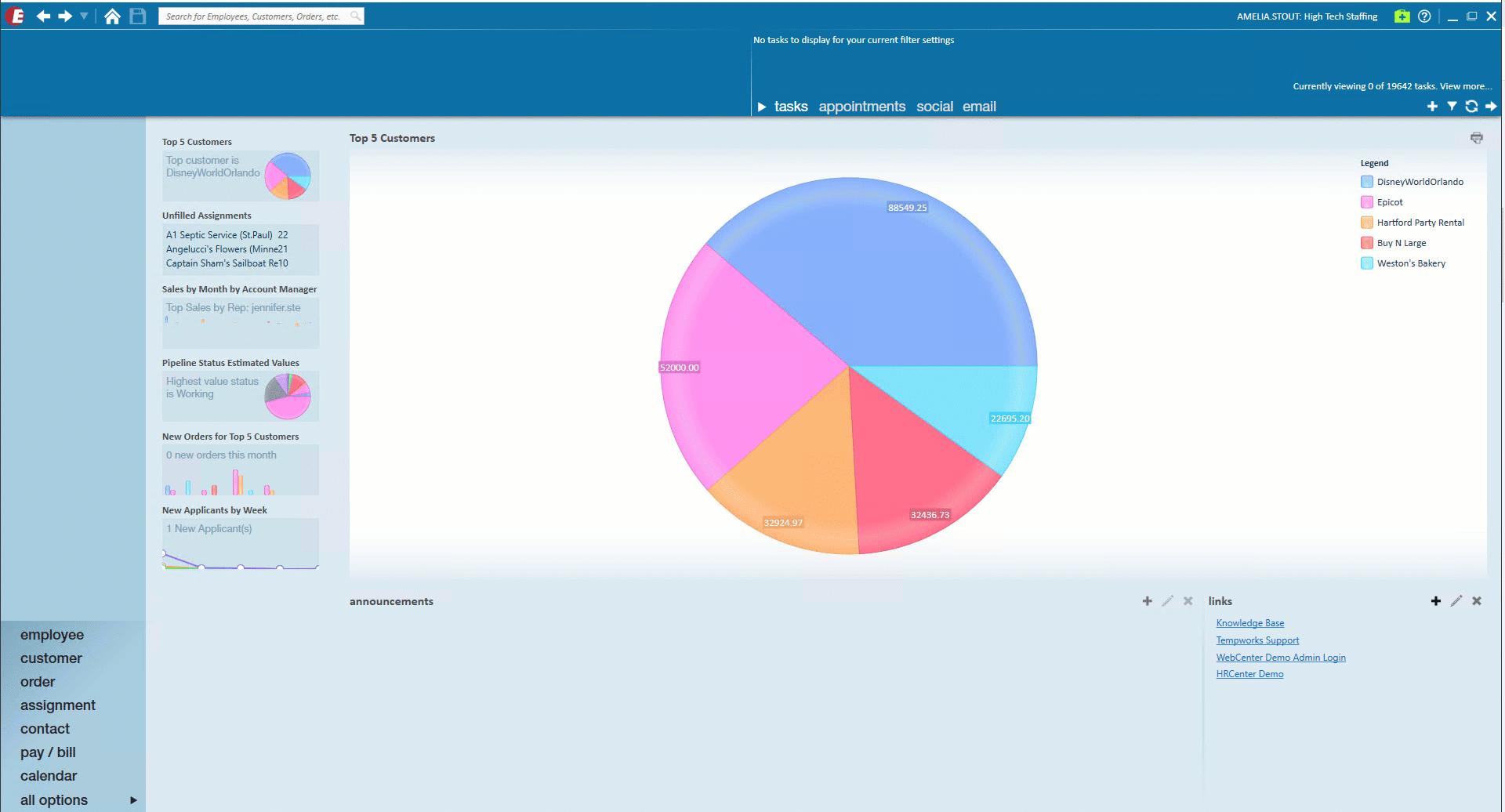
Task: Switch to the social tab
Action: coord(935,107)
